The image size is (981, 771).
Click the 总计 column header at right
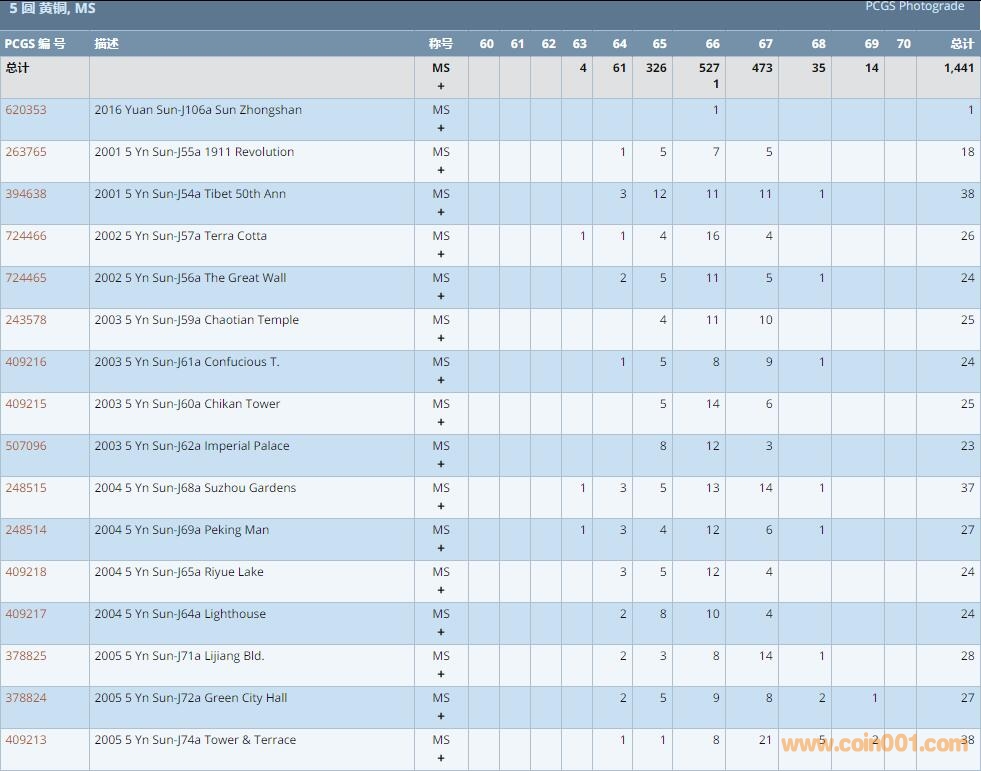[x=961, y=44]
